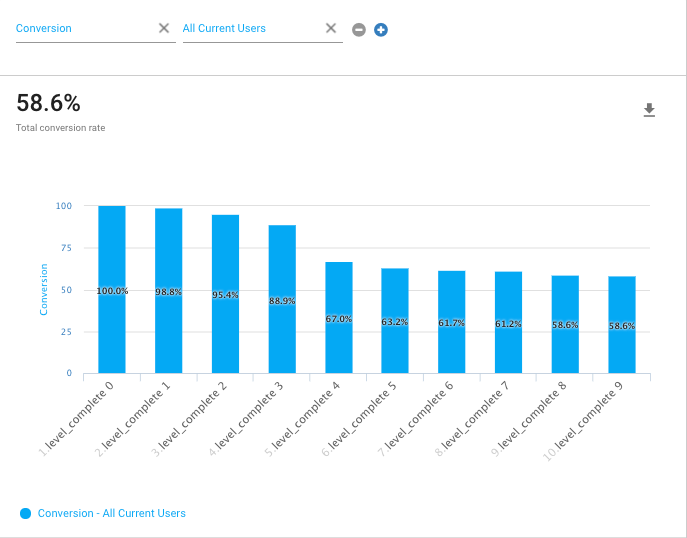
Task: Download the conversion chart data
Action: pyautogui.click(x=649, y=110)
